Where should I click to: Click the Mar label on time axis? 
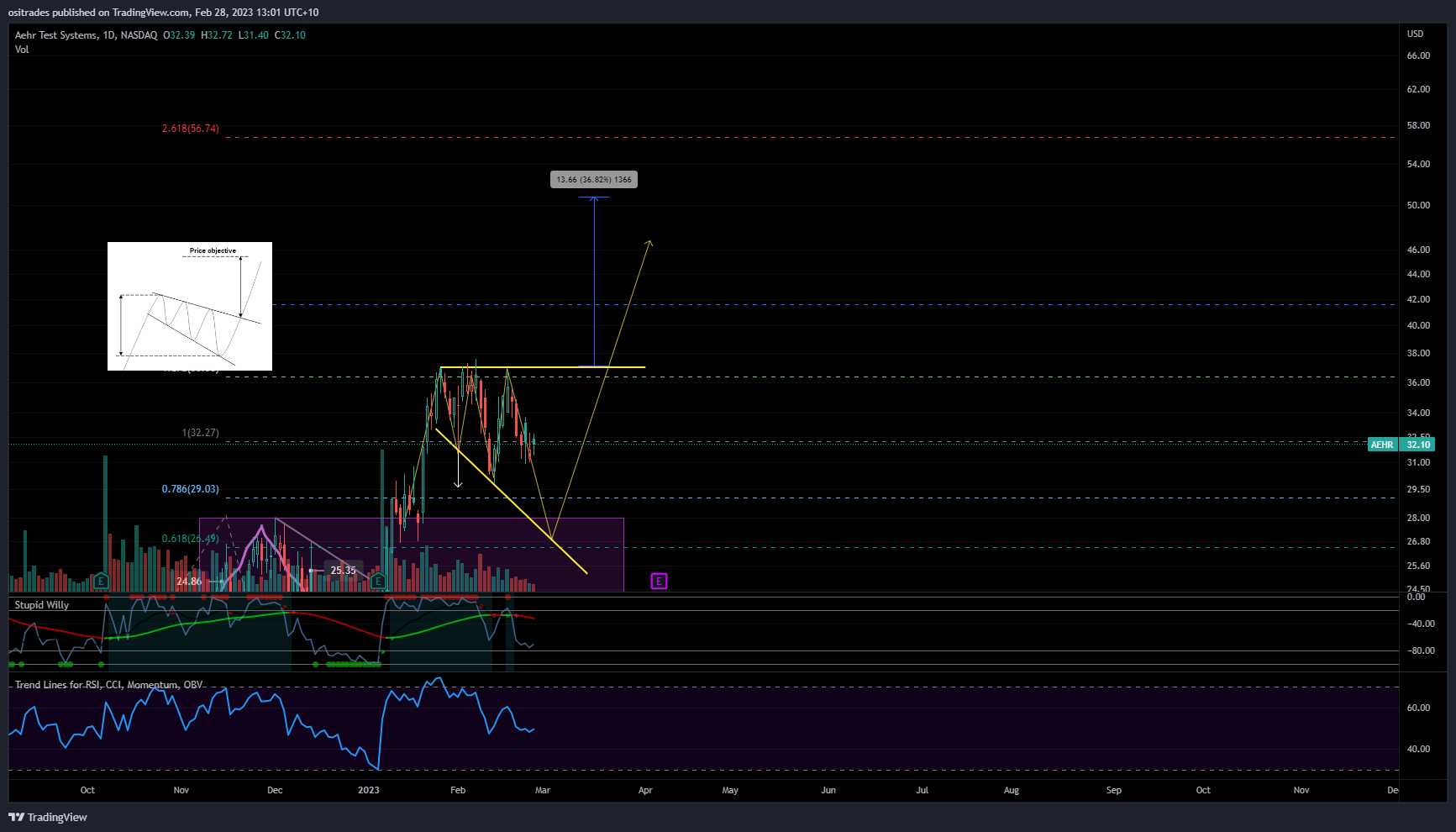point(543,790)
